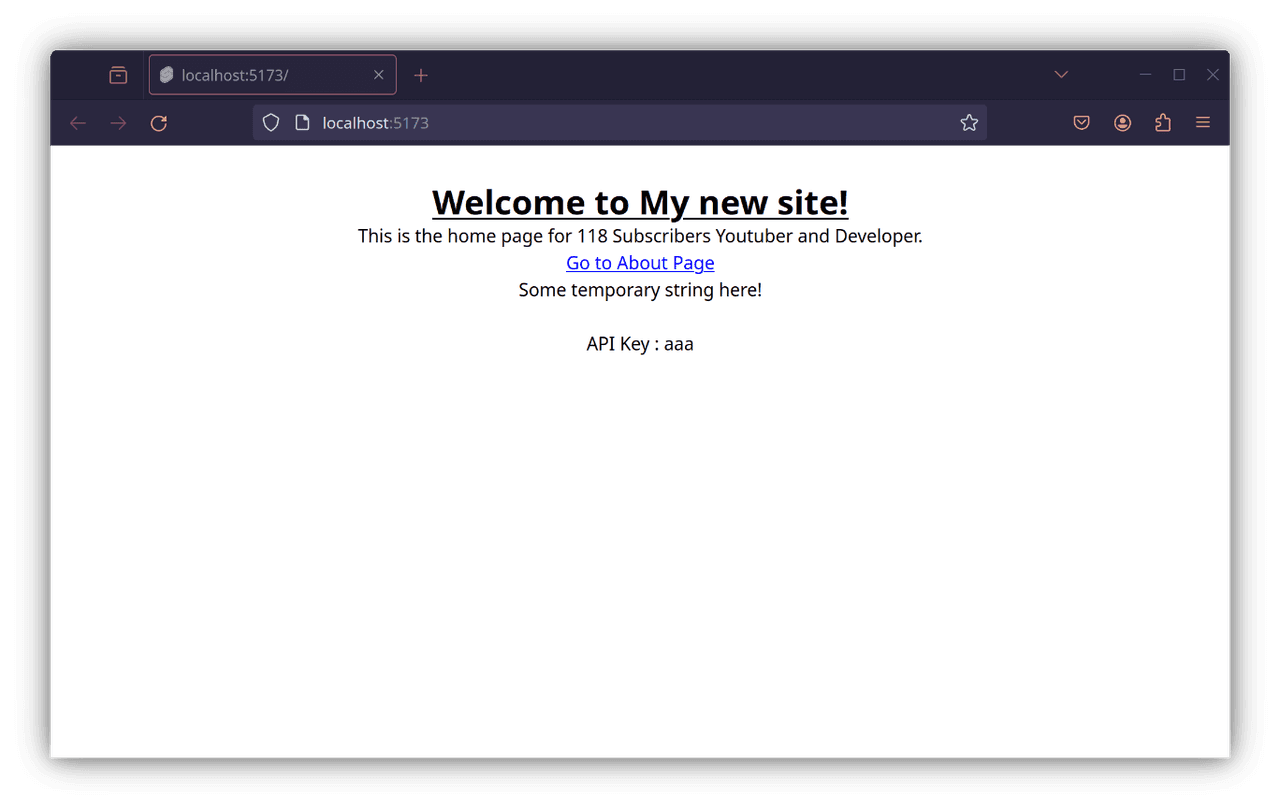Minimize the browser window

pyautogui.click(x=1145, y=75)
